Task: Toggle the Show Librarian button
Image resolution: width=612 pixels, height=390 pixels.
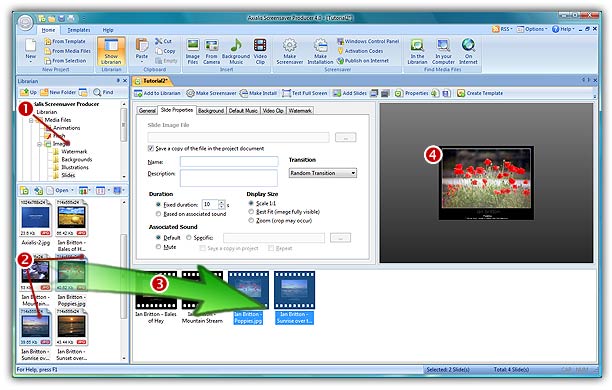Action: (x=111, y=51)
